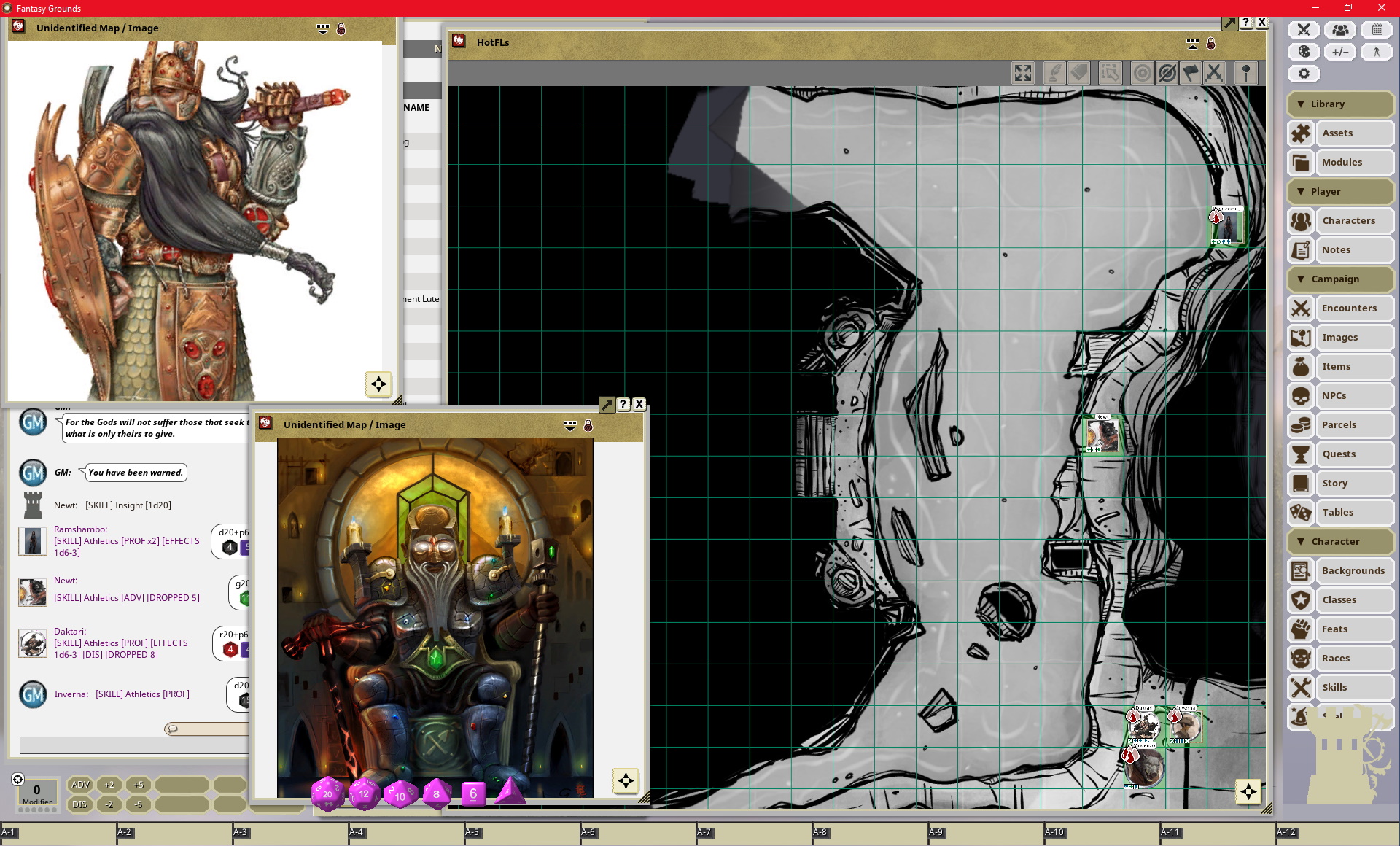The height and width of the screenshot is (846, 1400).
Task: Toggle lock on throne image window
Action: pyautogui.click(x=588, y=425)
